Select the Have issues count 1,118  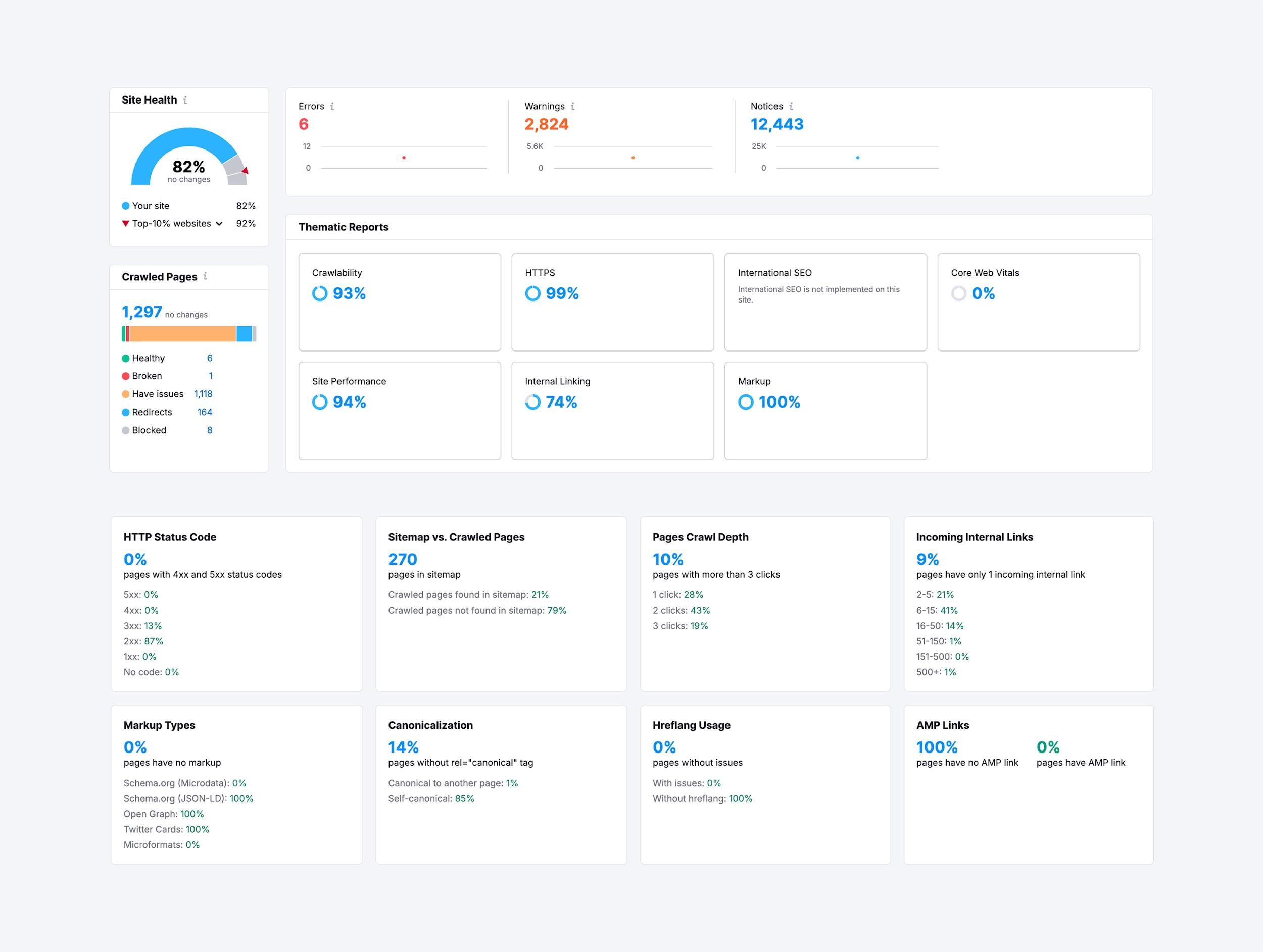203,394
